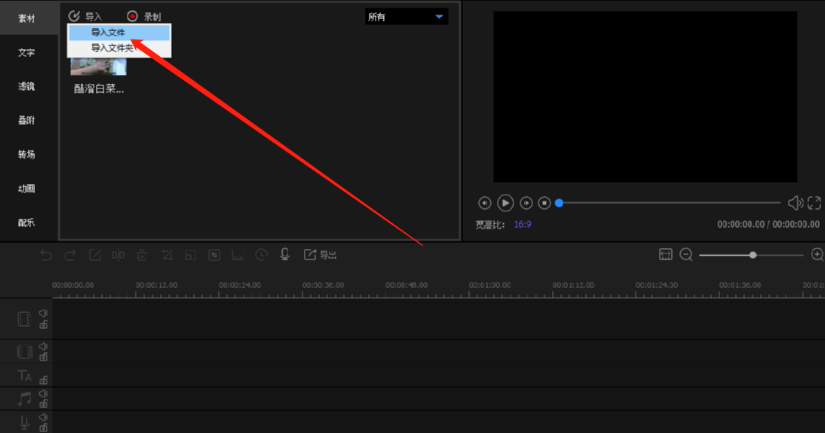Click the voiceover microphone track icon

tap(24, 422)
